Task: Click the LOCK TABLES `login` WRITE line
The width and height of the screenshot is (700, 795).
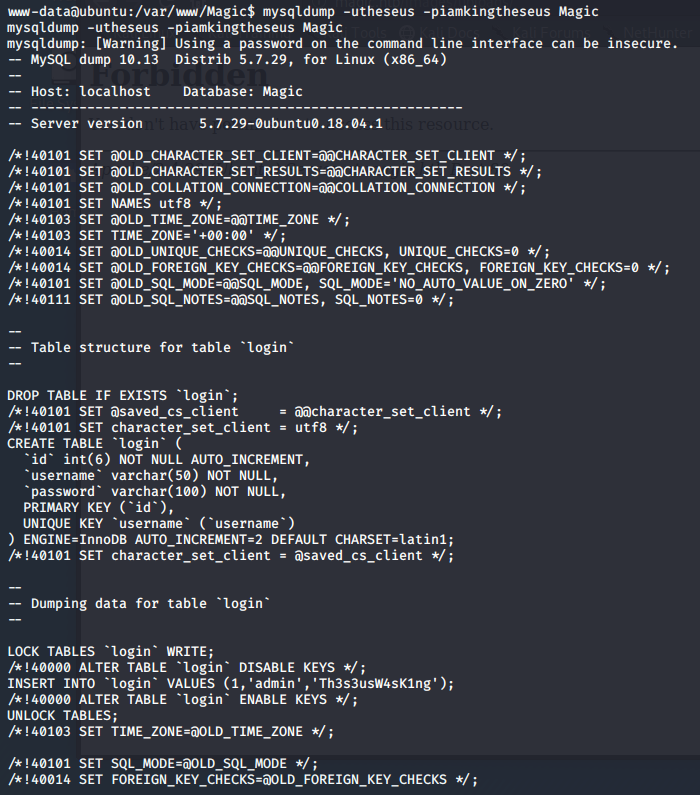Action: click(110, 652)
